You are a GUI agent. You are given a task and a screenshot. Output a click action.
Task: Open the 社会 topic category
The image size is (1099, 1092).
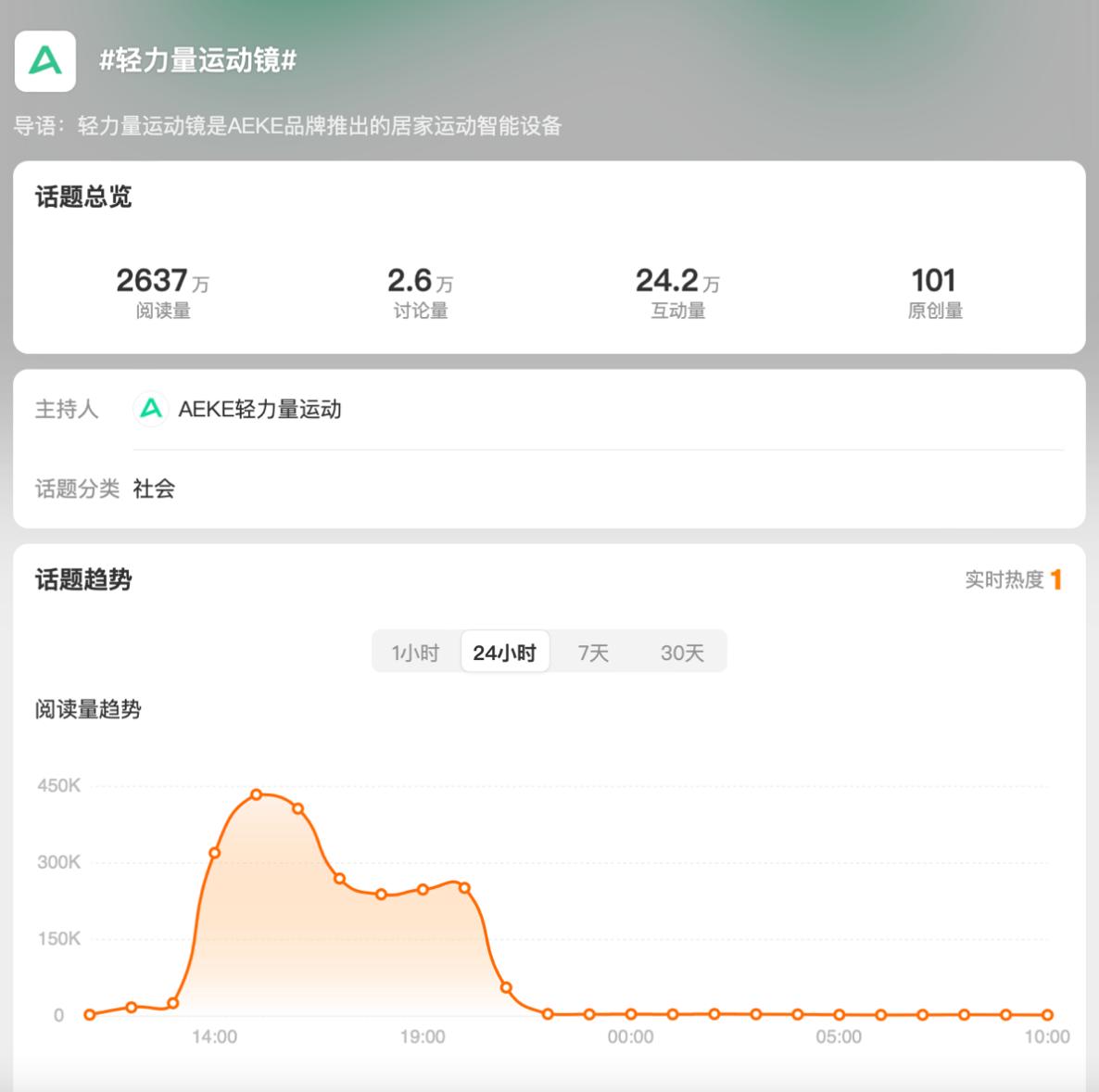154,489
